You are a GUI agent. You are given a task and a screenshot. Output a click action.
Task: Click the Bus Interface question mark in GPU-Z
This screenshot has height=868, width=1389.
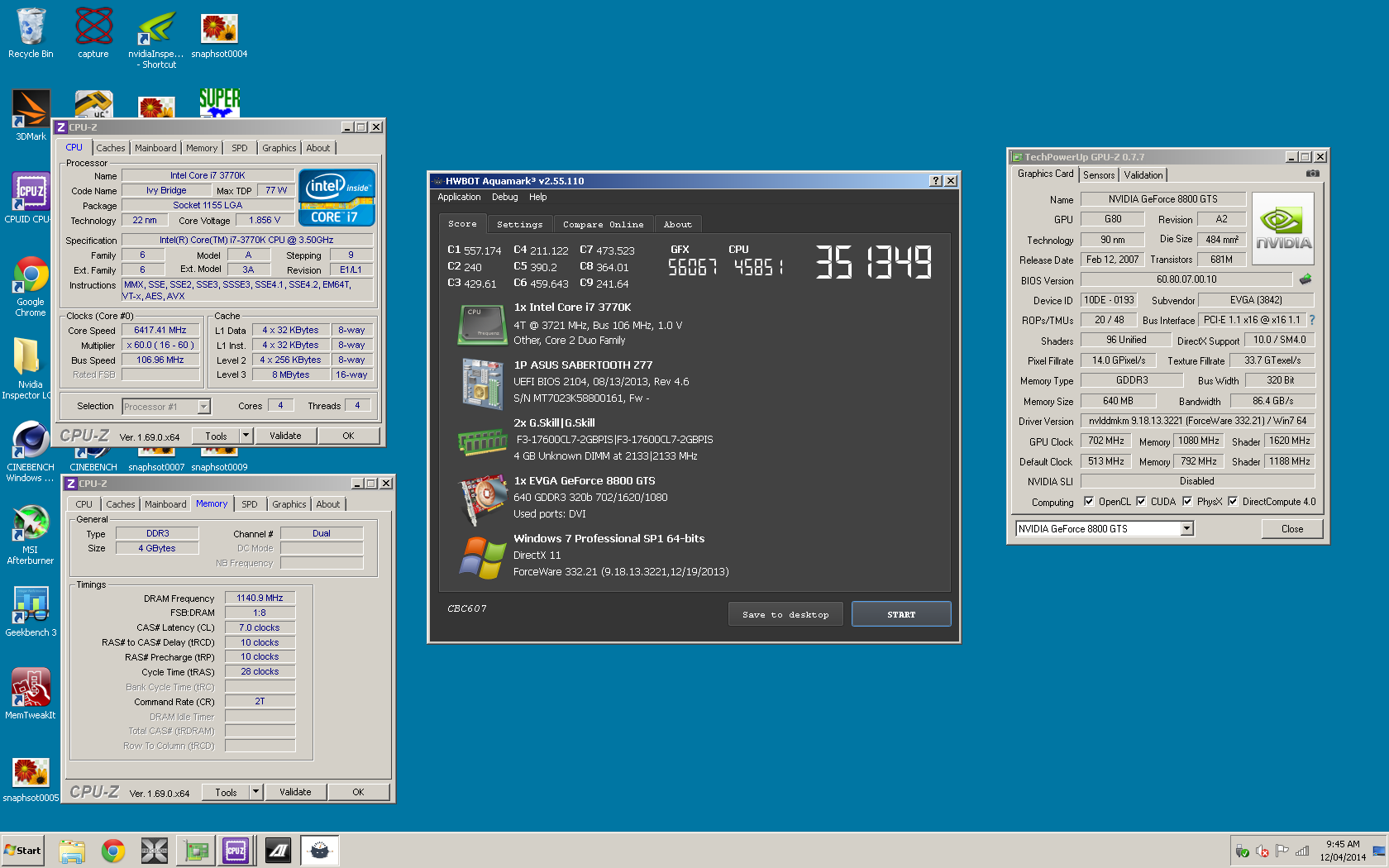1312,320
